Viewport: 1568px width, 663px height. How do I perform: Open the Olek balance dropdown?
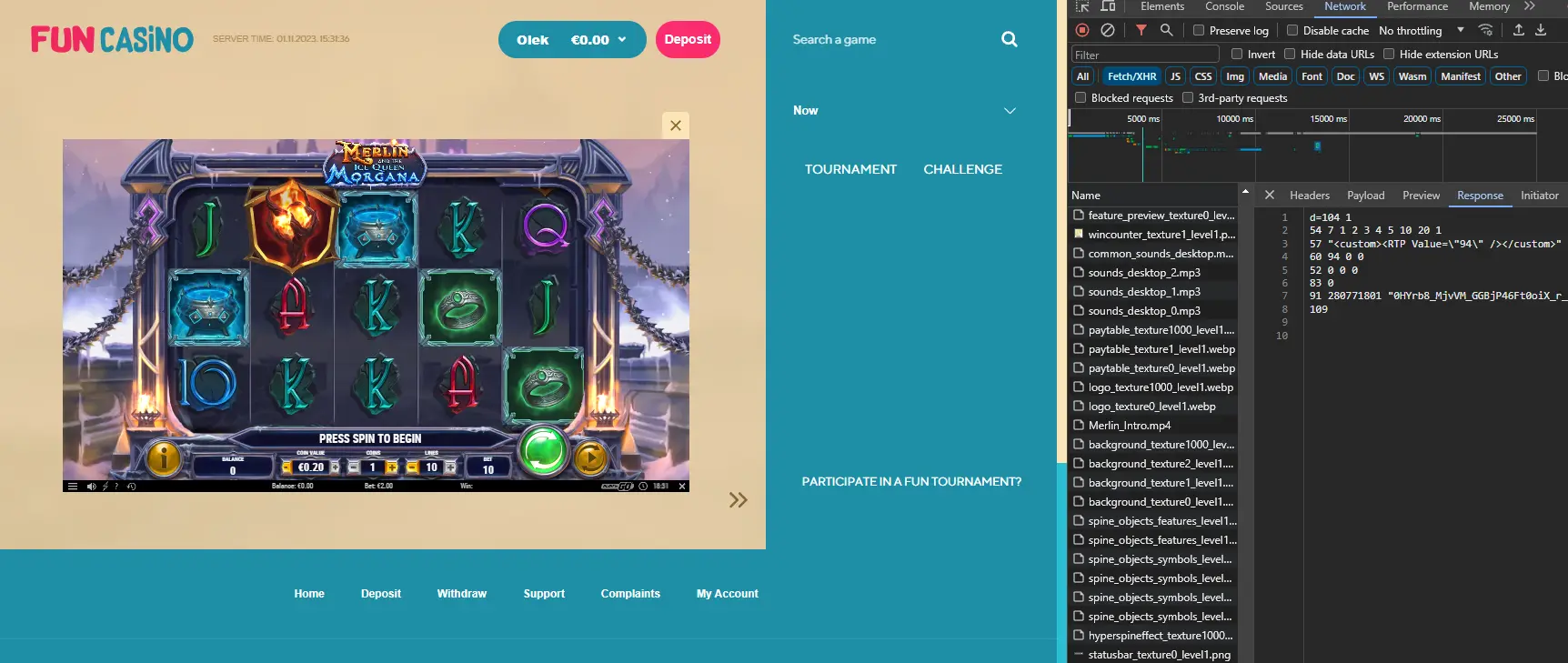(572, 39)
